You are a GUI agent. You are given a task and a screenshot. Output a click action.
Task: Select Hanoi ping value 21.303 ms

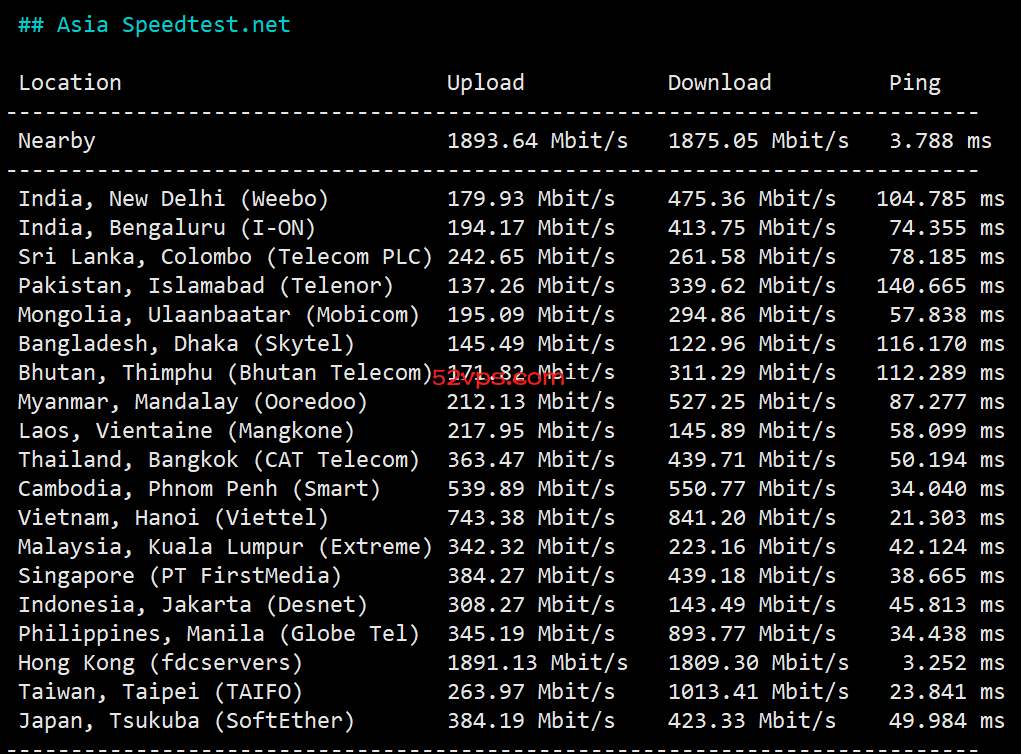[x=947, y=518]
